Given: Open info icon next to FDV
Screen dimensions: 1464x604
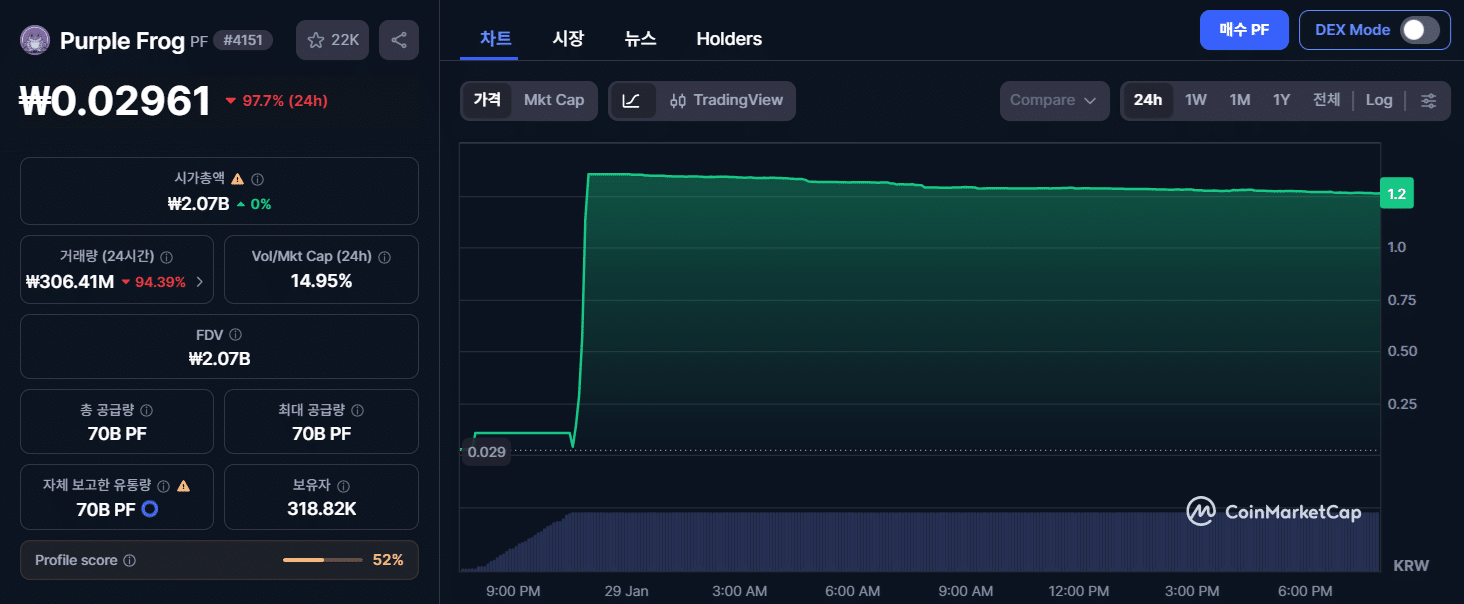Looking at the screenshot, I should [236, 335].
